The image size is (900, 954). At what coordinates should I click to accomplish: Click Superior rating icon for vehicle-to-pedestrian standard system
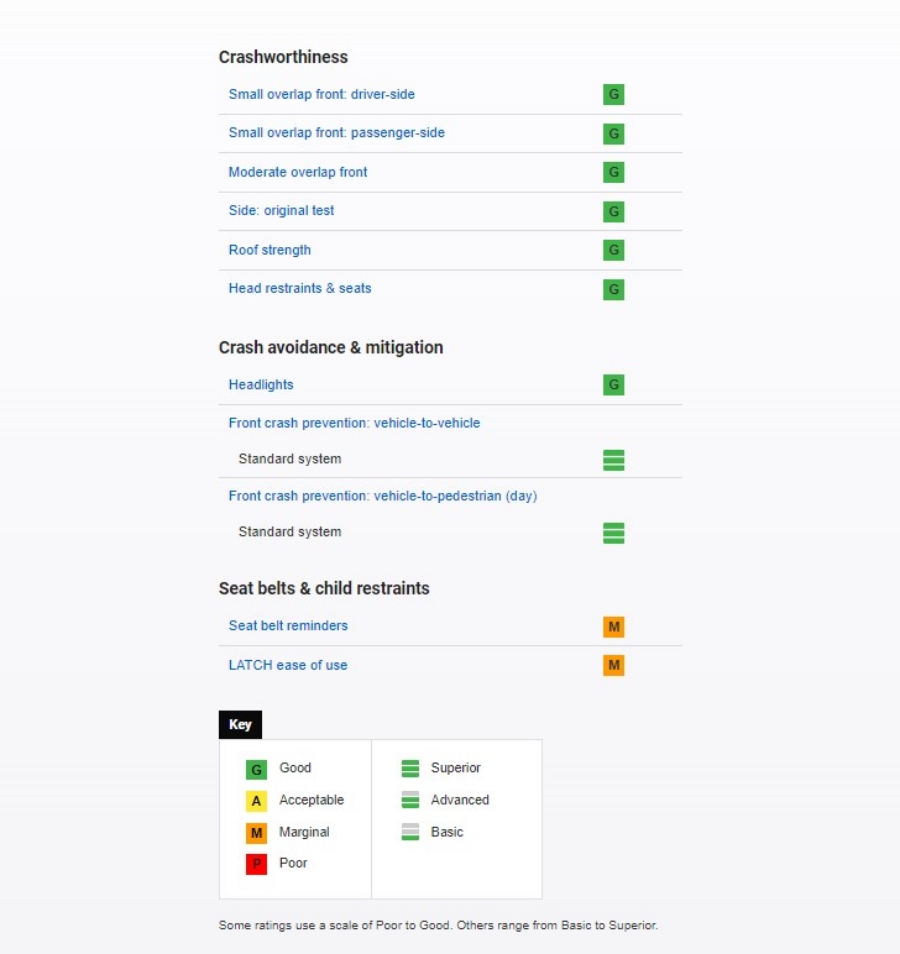tap(613, 533)
